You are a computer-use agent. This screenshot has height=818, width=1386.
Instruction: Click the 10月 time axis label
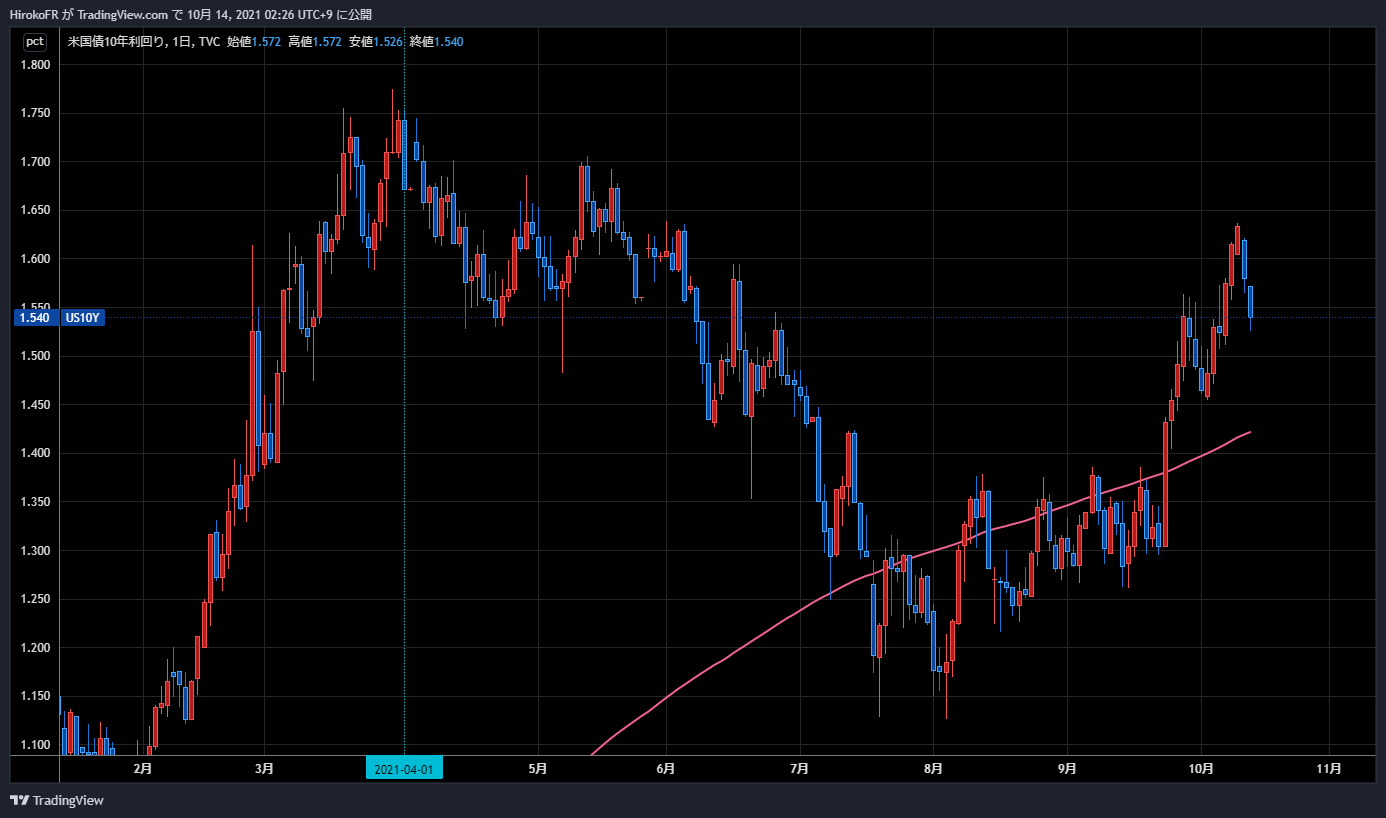point(1201,769)
